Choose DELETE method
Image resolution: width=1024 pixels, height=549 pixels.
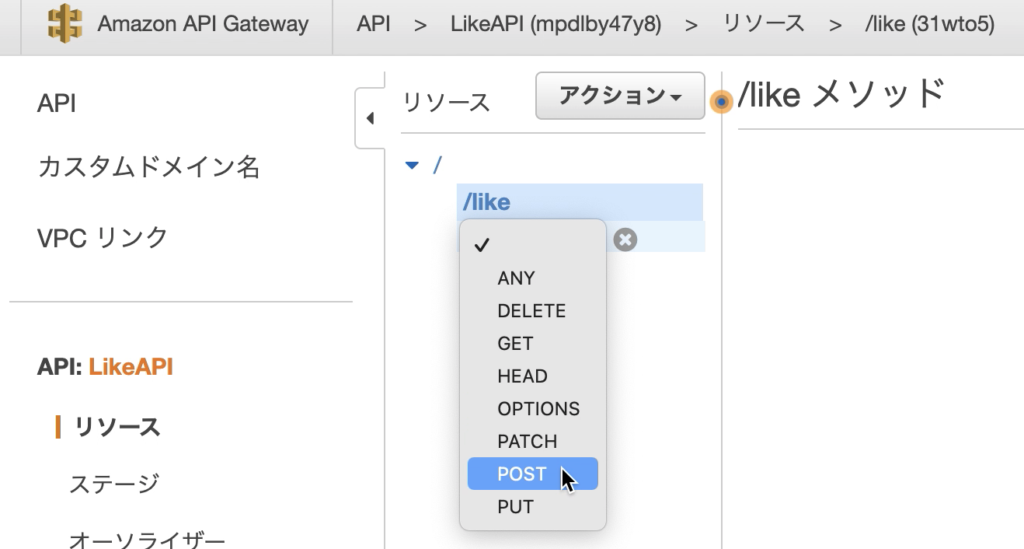(533, 311)
